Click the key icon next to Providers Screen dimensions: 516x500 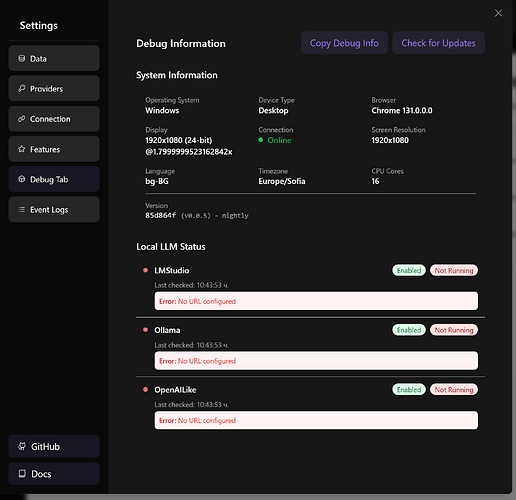tap(22, 88)
